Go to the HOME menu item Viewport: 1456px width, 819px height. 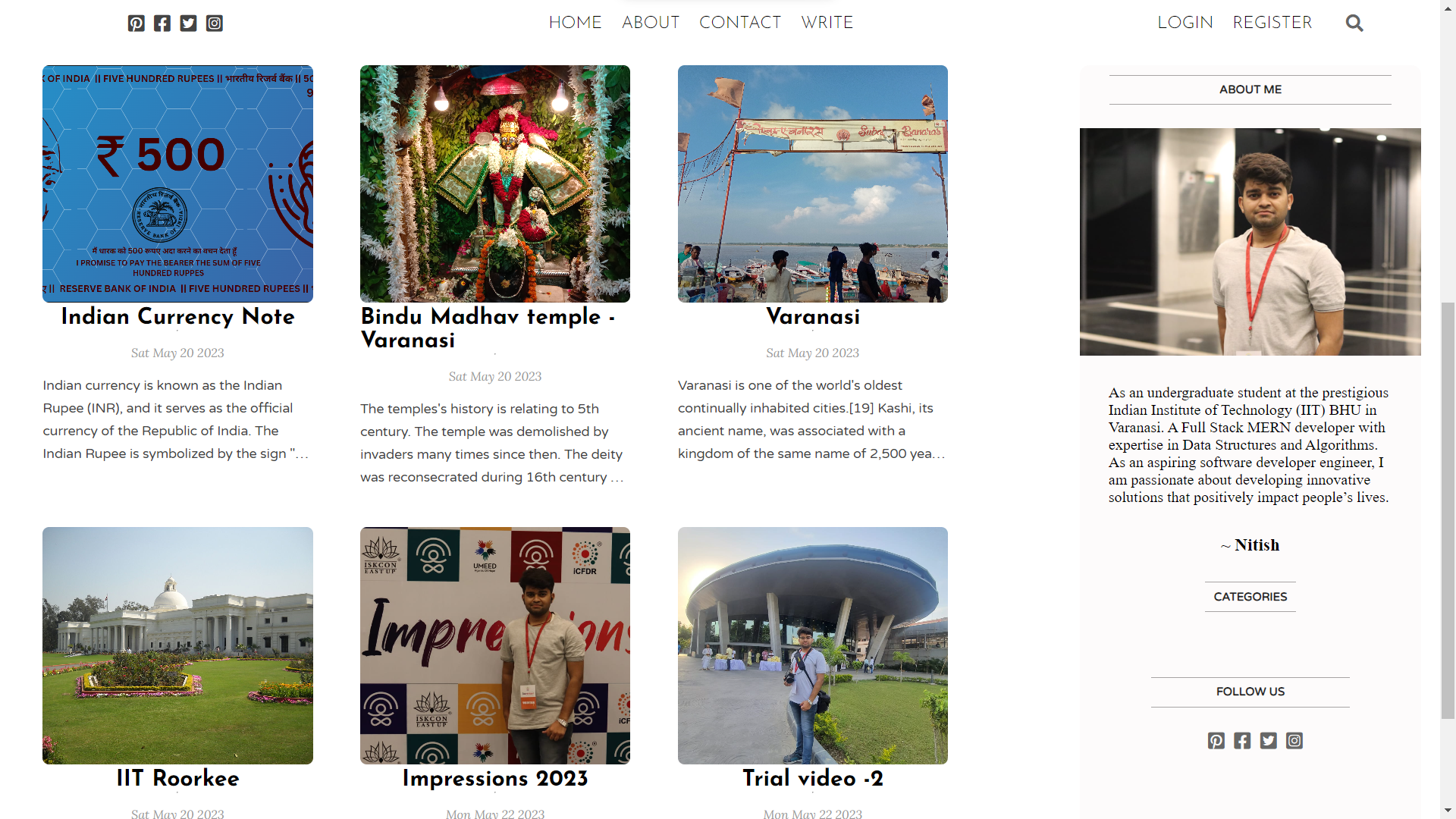click(575, 23)
